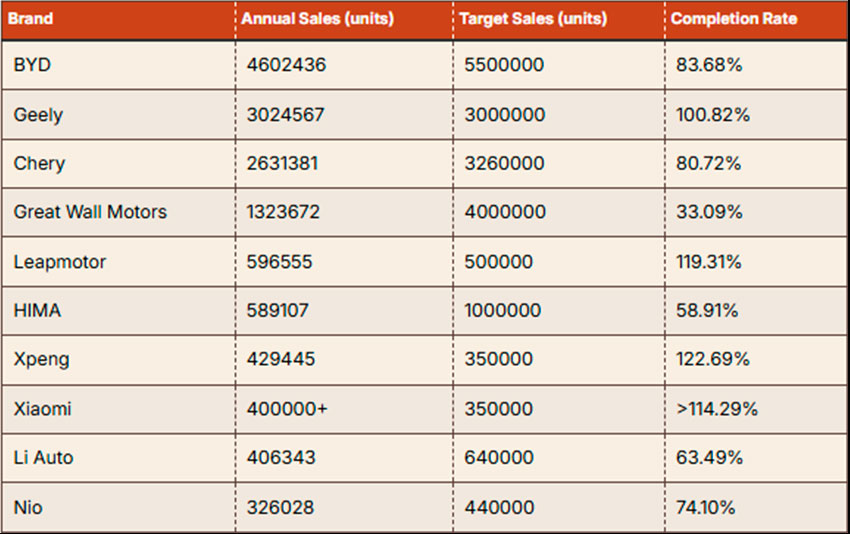
Task: Select Nio target sales 440000 cell
Action: click(499, 507)
